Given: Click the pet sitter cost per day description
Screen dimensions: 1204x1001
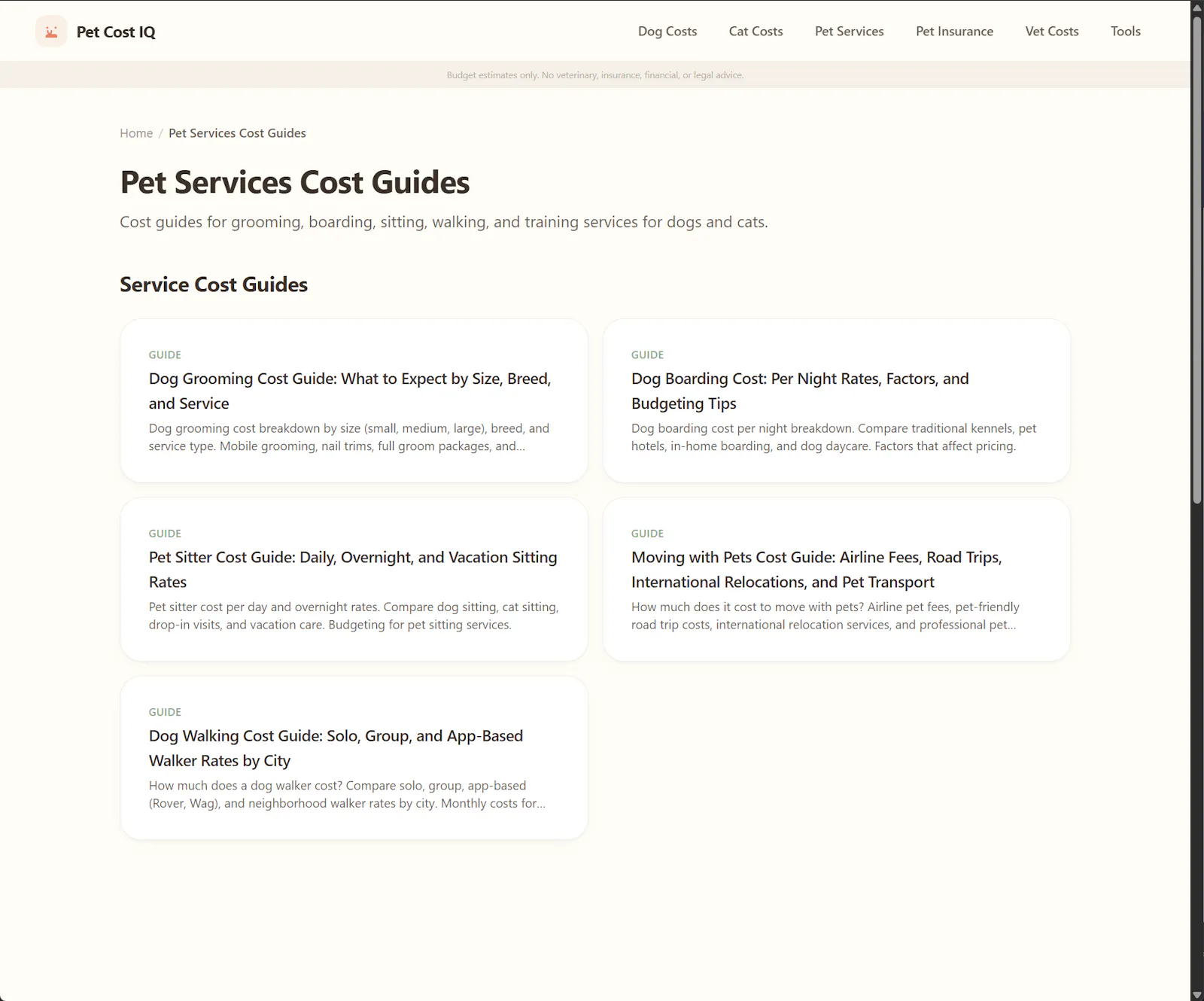Looking at the screenshot, I should (354, 616).
